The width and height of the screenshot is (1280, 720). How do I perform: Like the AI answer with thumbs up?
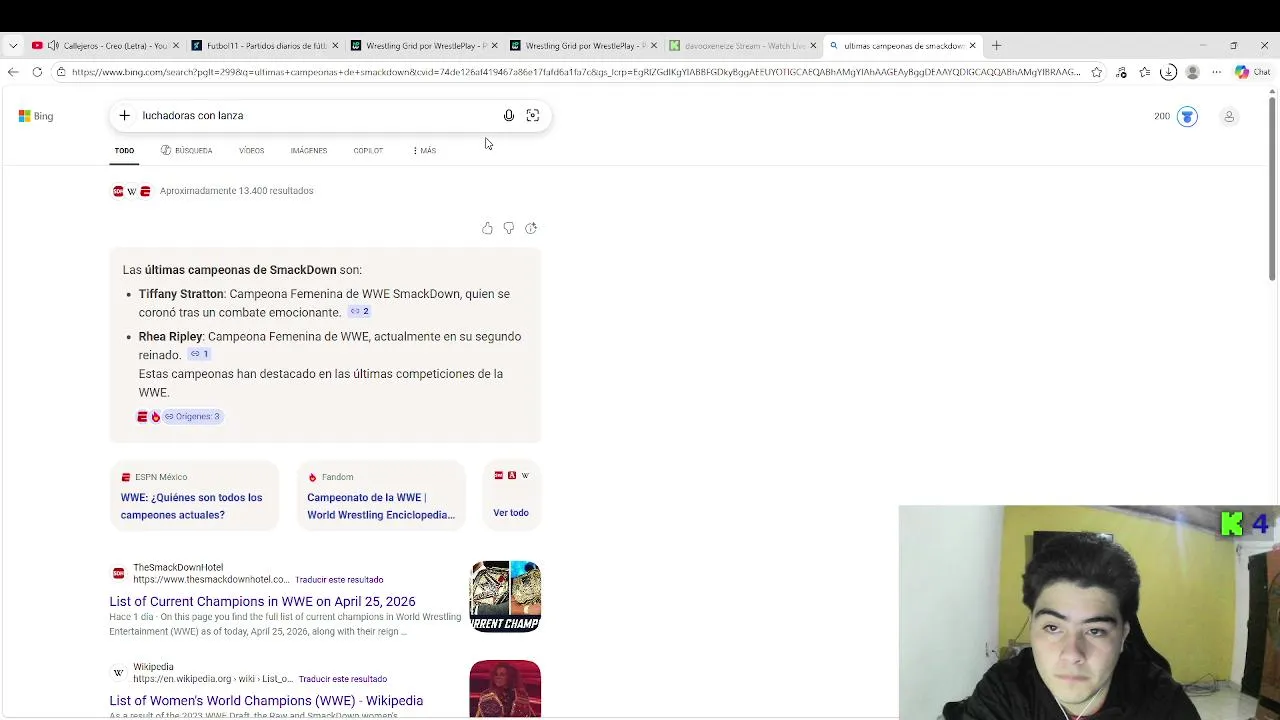point(487,228)
